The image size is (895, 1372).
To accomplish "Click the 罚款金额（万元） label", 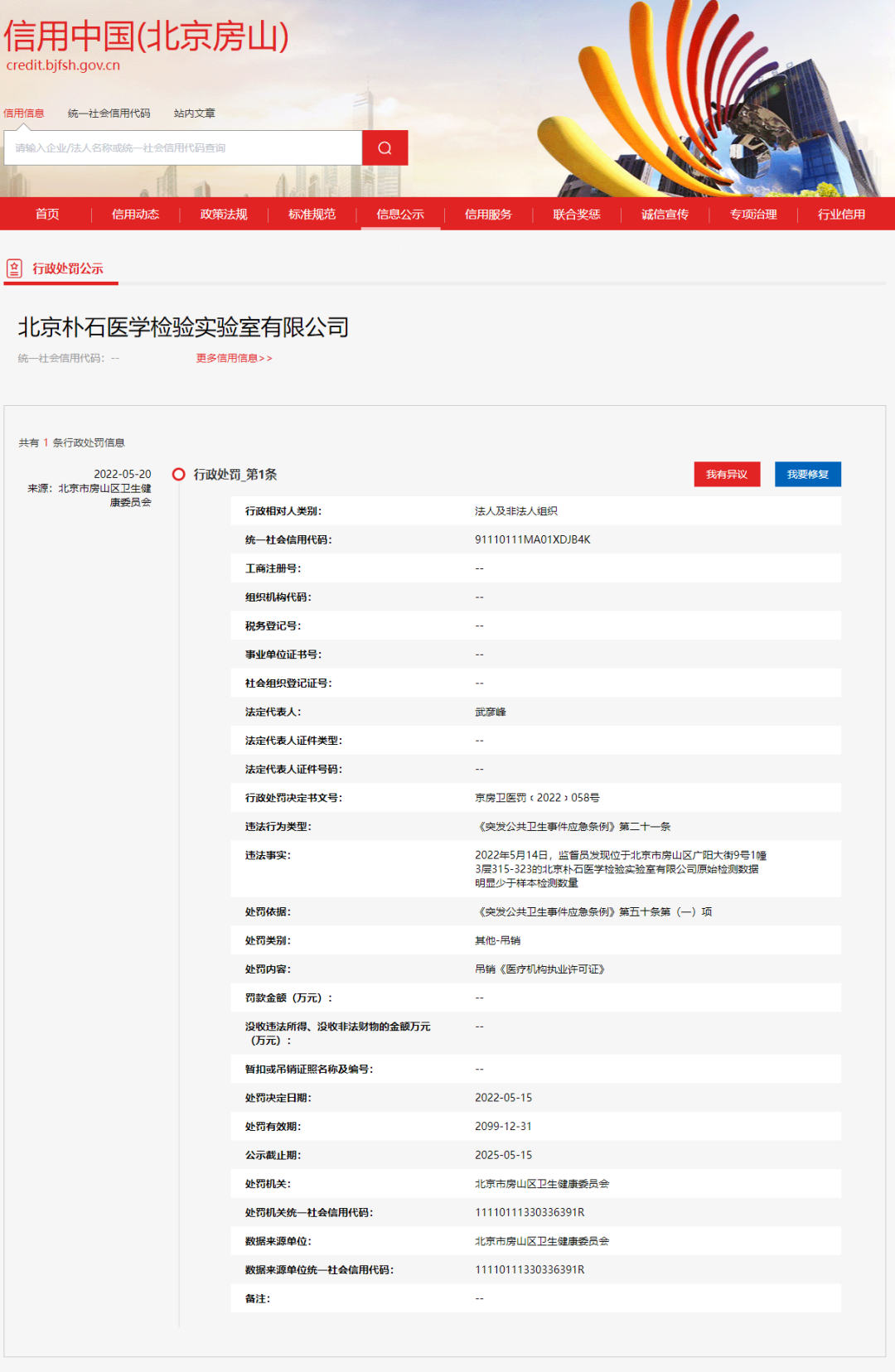I will click(x=288, y=998).
